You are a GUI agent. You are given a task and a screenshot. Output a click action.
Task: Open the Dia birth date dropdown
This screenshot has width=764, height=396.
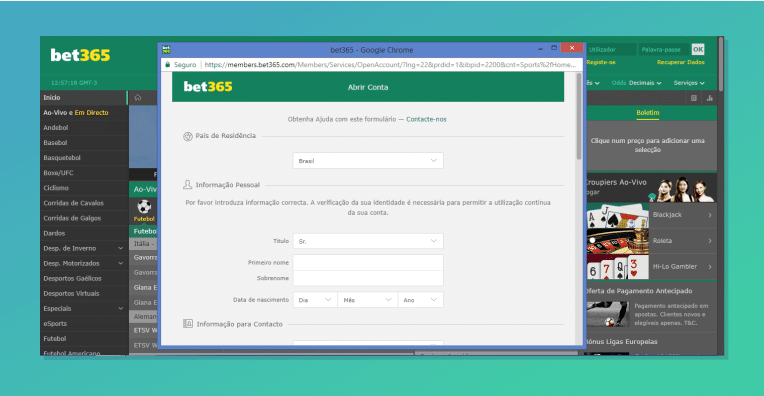point(315,300)
